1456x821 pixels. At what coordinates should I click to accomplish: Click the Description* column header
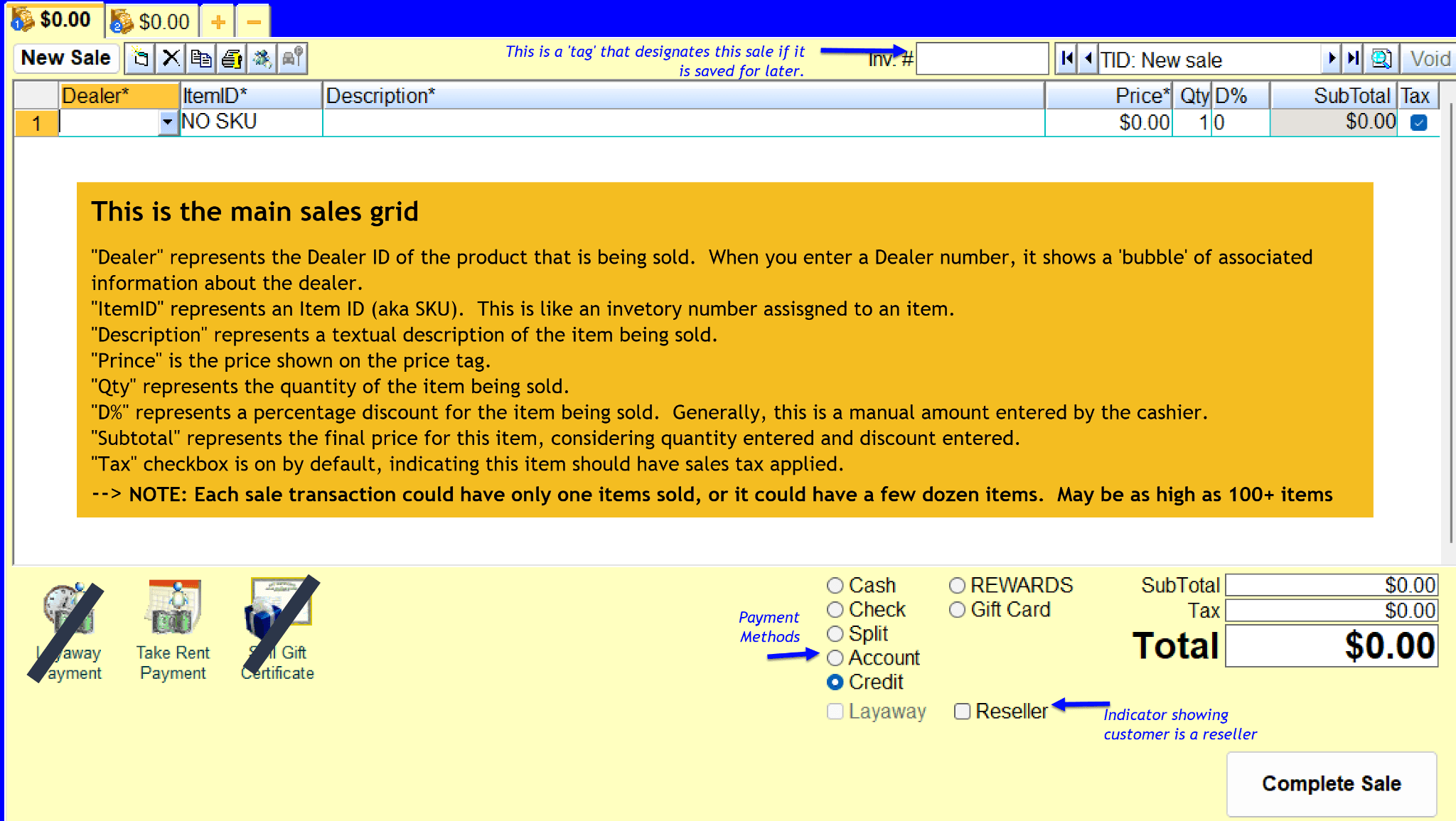(684, 96)
